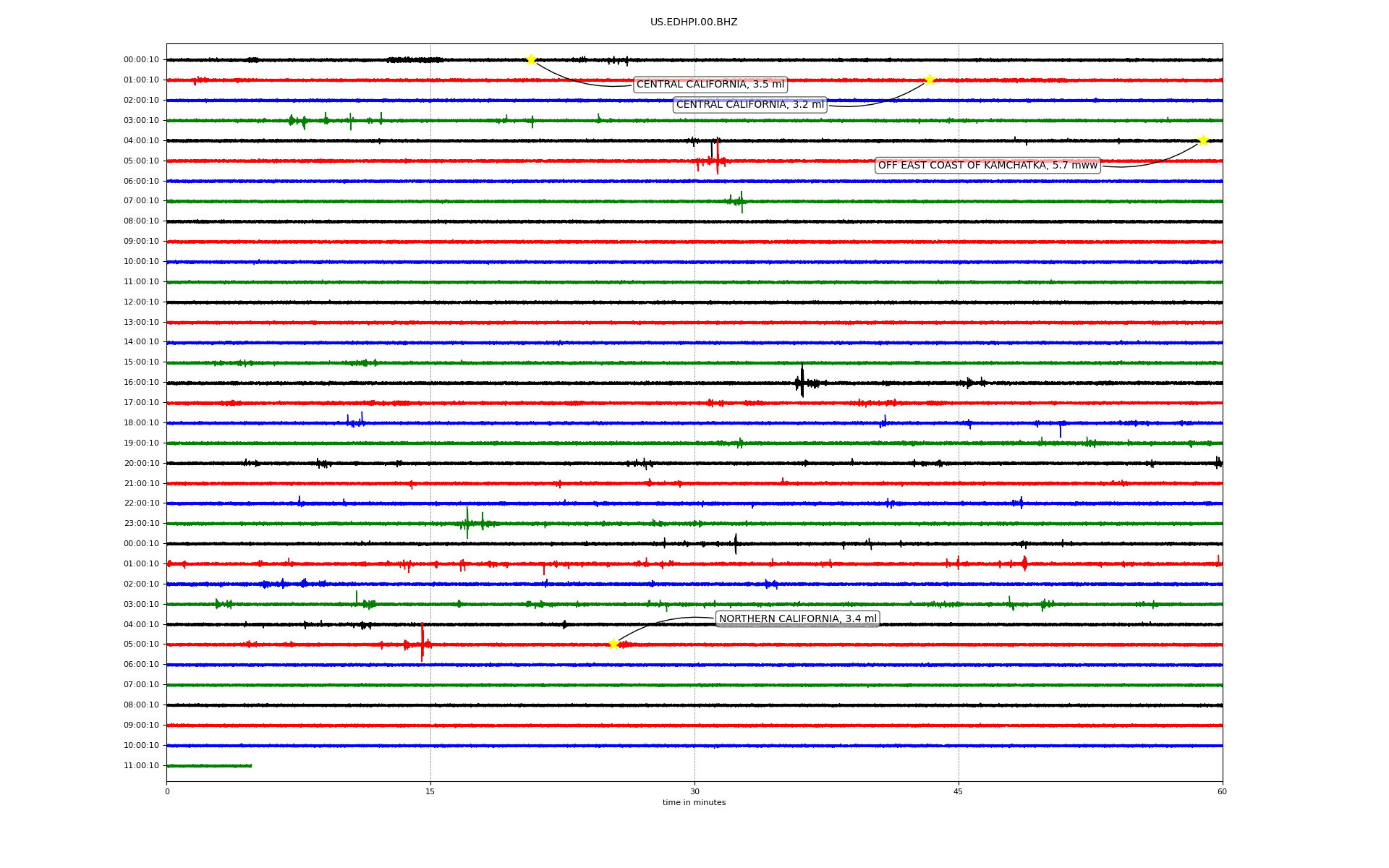Click the CENTRAL CALIFORNIA, 3.5 ml label
1389x868 pixels.
710,85
